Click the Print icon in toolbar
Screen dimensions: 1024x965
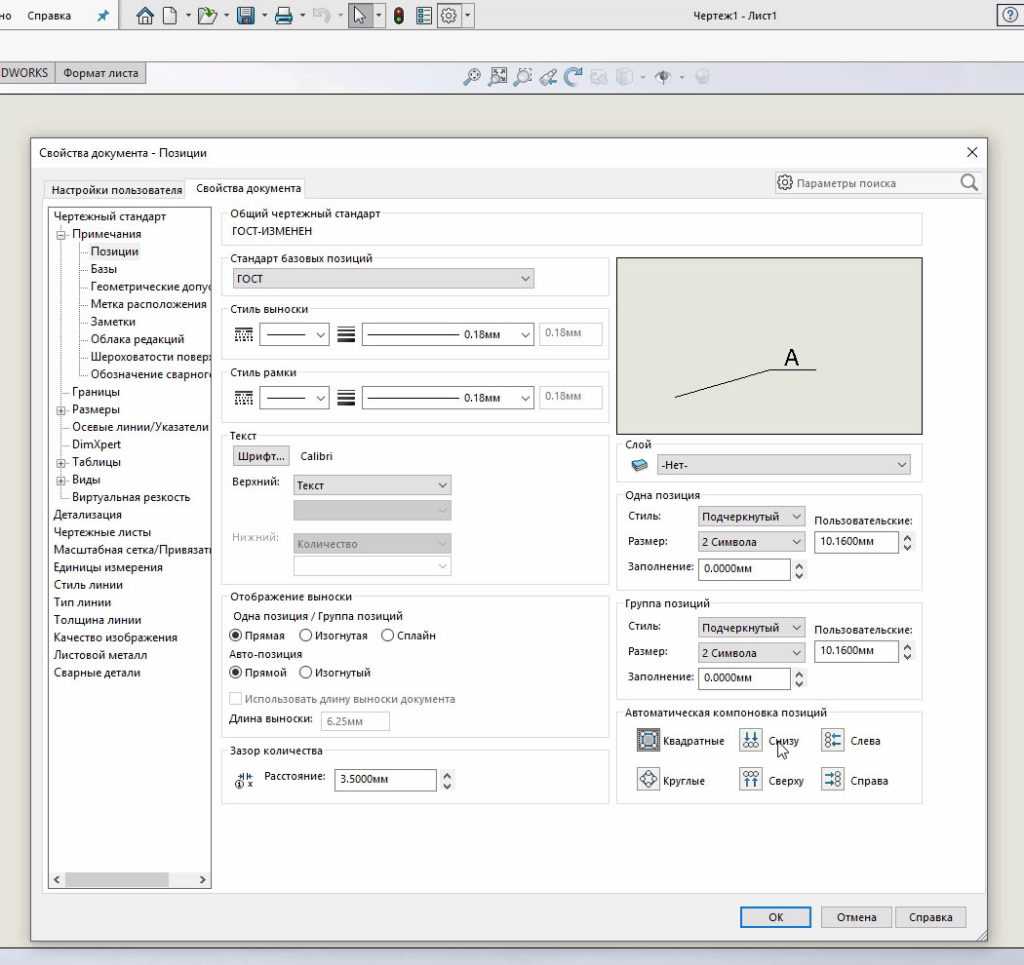(283, 16)
